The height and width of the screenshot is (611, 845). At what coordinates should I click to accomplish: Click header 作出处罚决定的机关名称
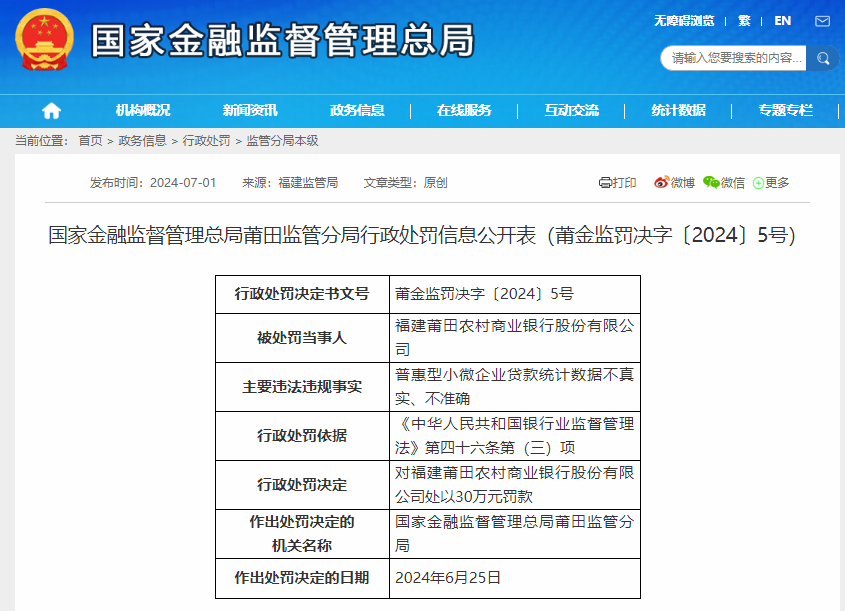pos(302,534)
